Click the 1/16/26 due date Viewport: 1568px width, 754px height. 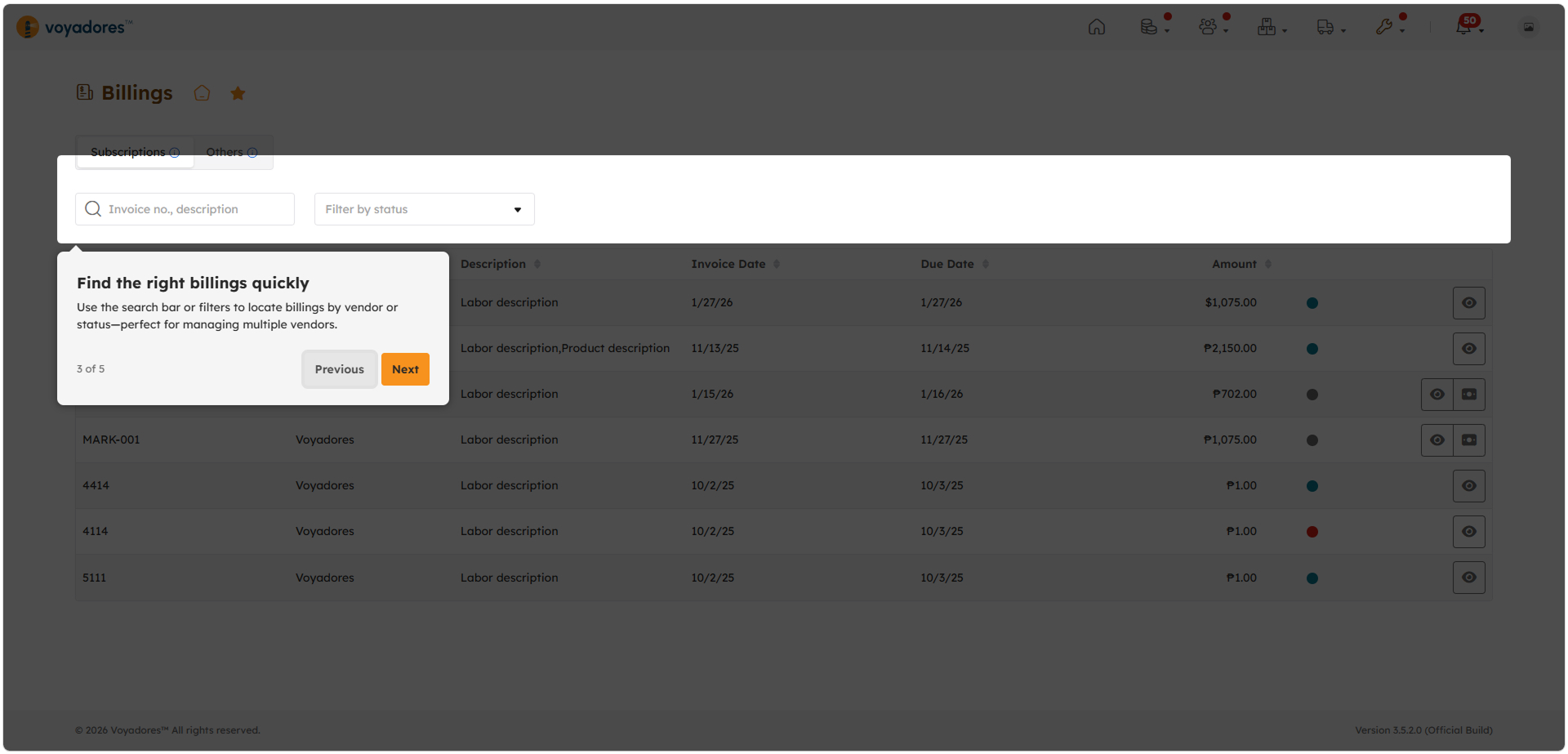point(942,394)
